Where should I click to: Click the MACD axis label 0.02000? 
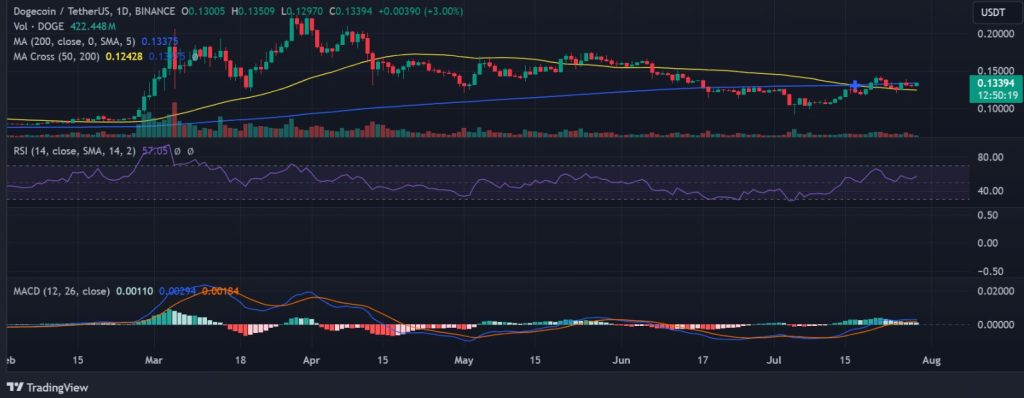coord(995,290)
